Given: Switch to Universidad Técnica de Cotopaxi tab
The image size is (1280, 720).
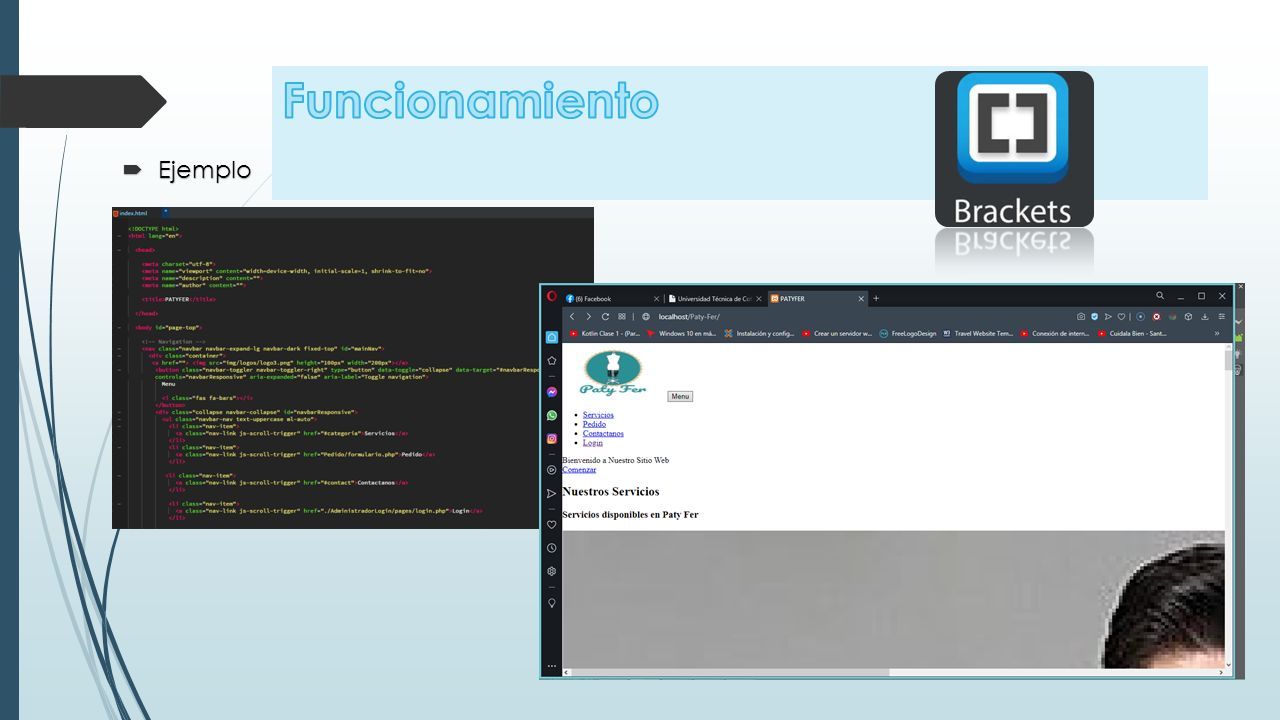Looking at the screenshot, I should click(x=715, y=298).
